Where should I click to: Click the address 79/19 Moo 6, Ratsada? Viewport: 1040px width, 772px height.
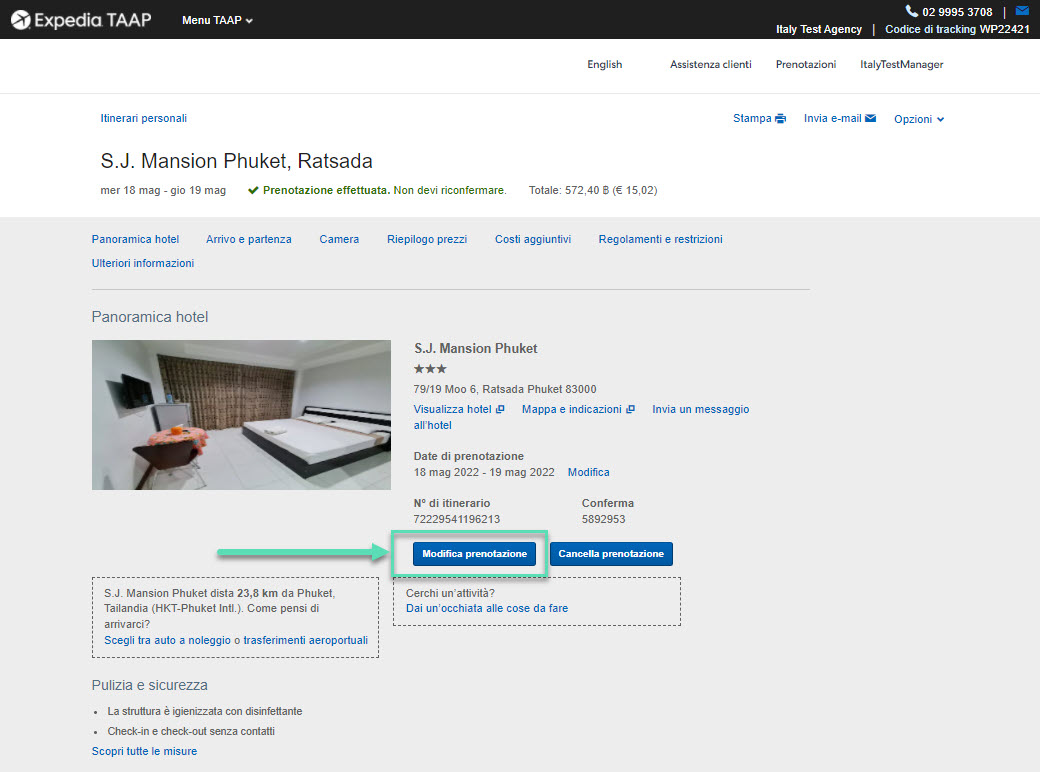click(505, 389)
